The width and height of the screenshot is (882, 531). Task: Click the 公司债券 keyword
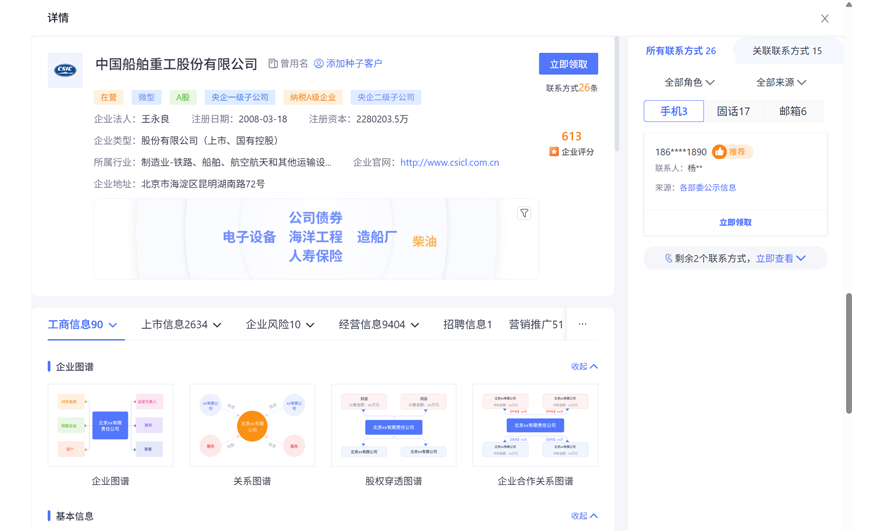pos(316,218)
